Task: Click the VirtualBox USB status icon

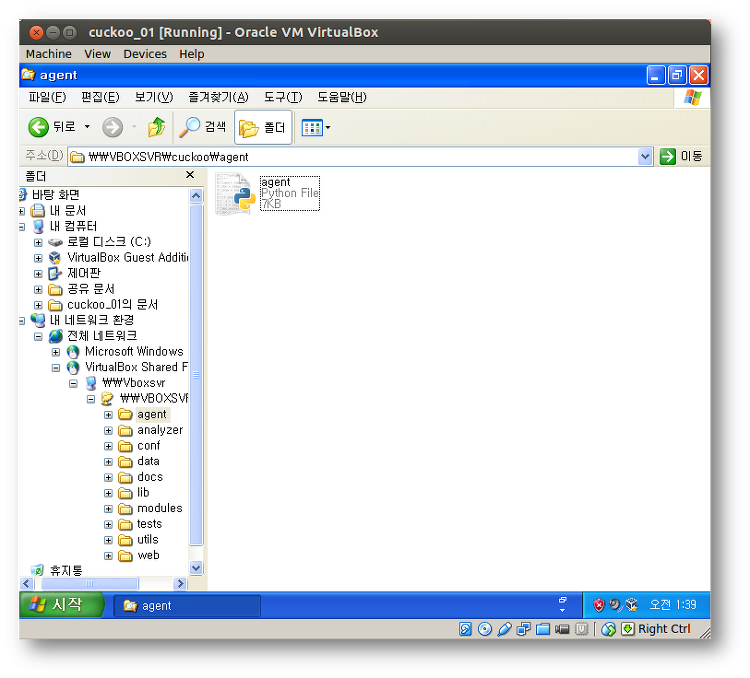Action: coord(504,629)
